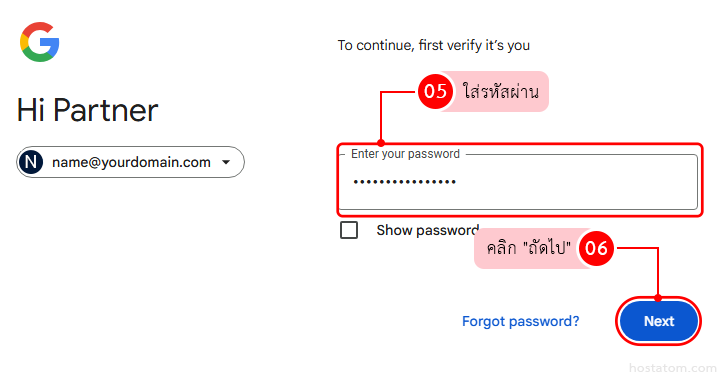Click the hostatom.com watermark
720x377 pixels.
[672, 368]
